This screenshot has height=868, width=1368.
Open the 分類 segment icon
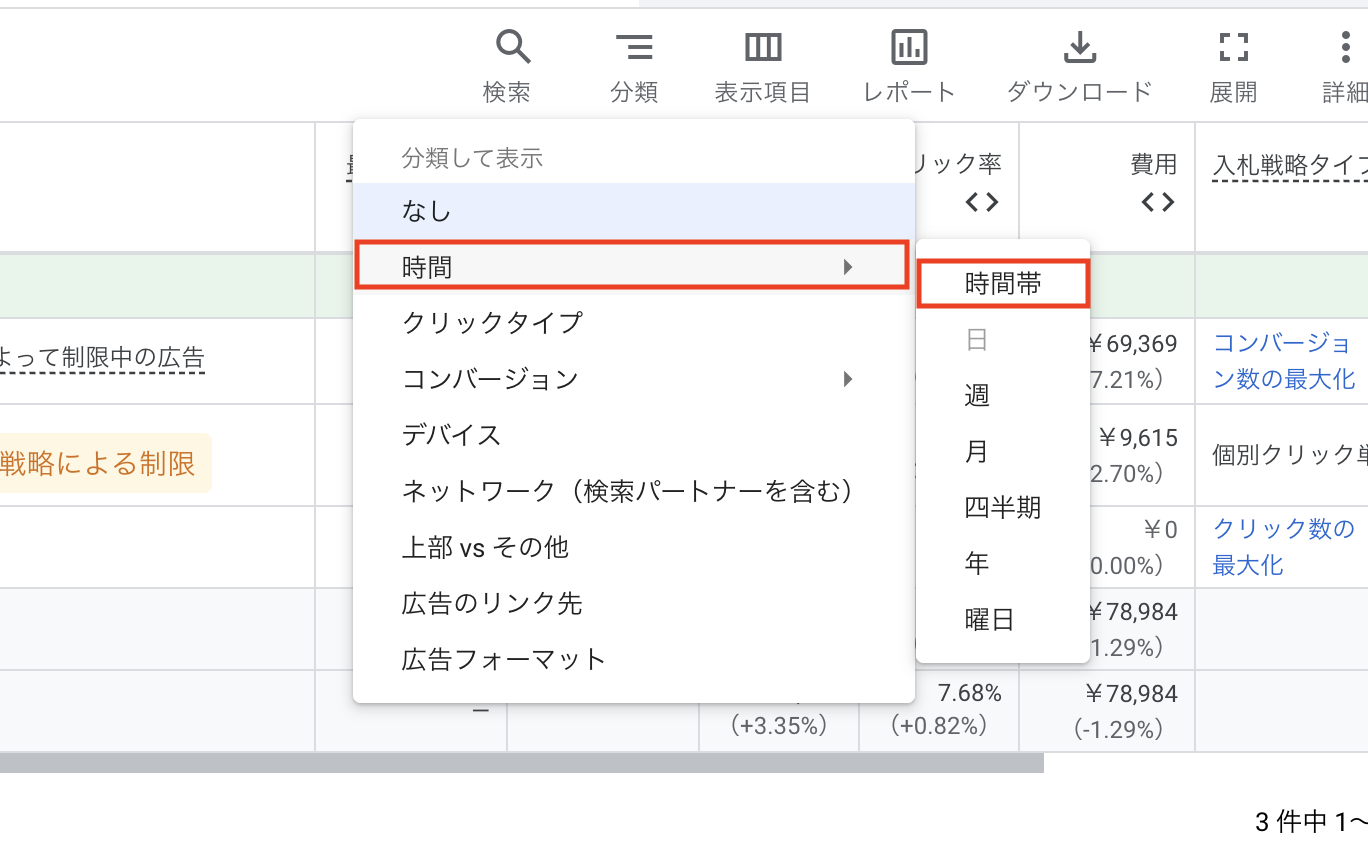point(634,47)
